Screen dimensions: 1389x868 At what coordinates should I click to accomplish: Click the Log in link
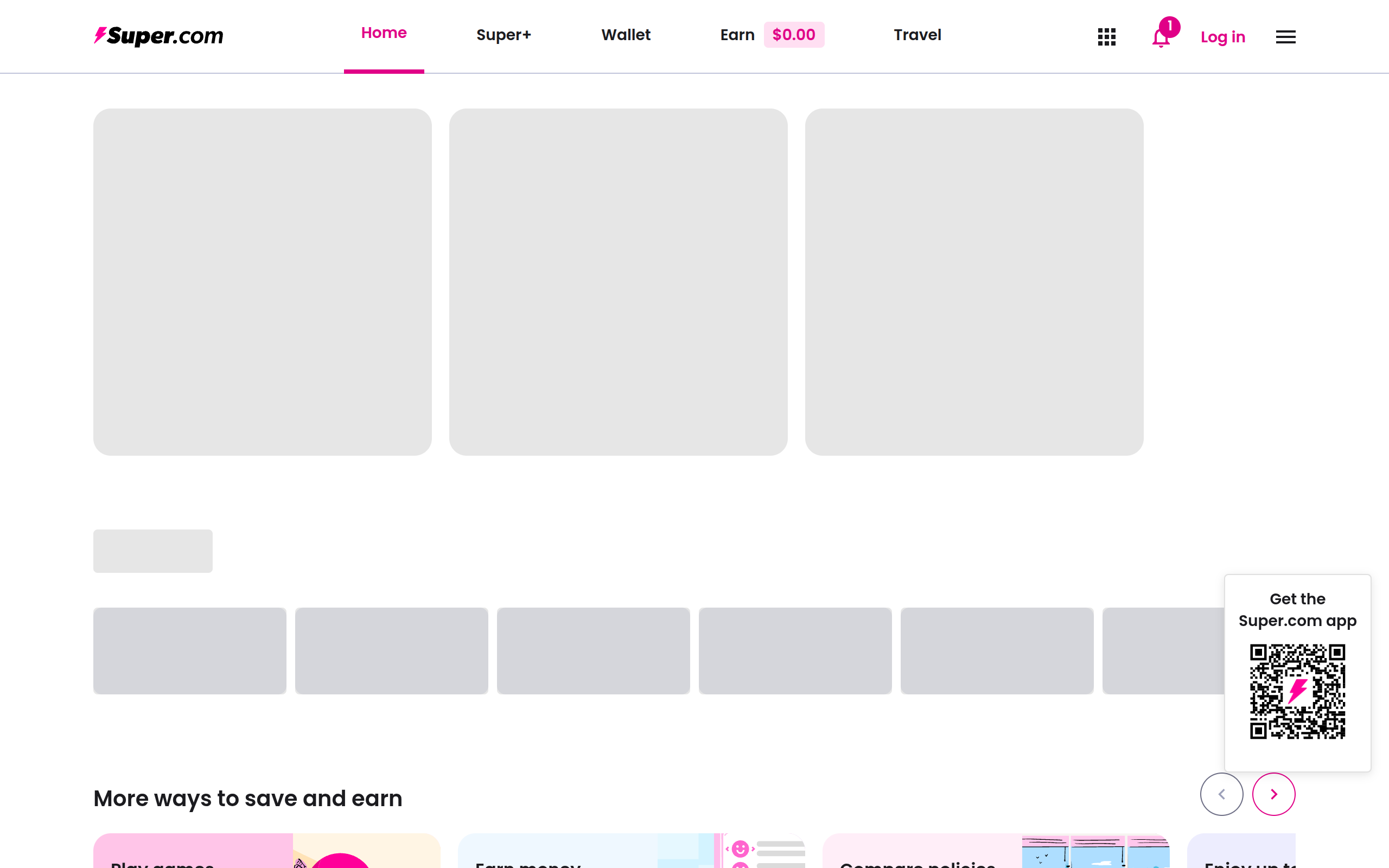pyautogui.click(x=1222, y=37)
